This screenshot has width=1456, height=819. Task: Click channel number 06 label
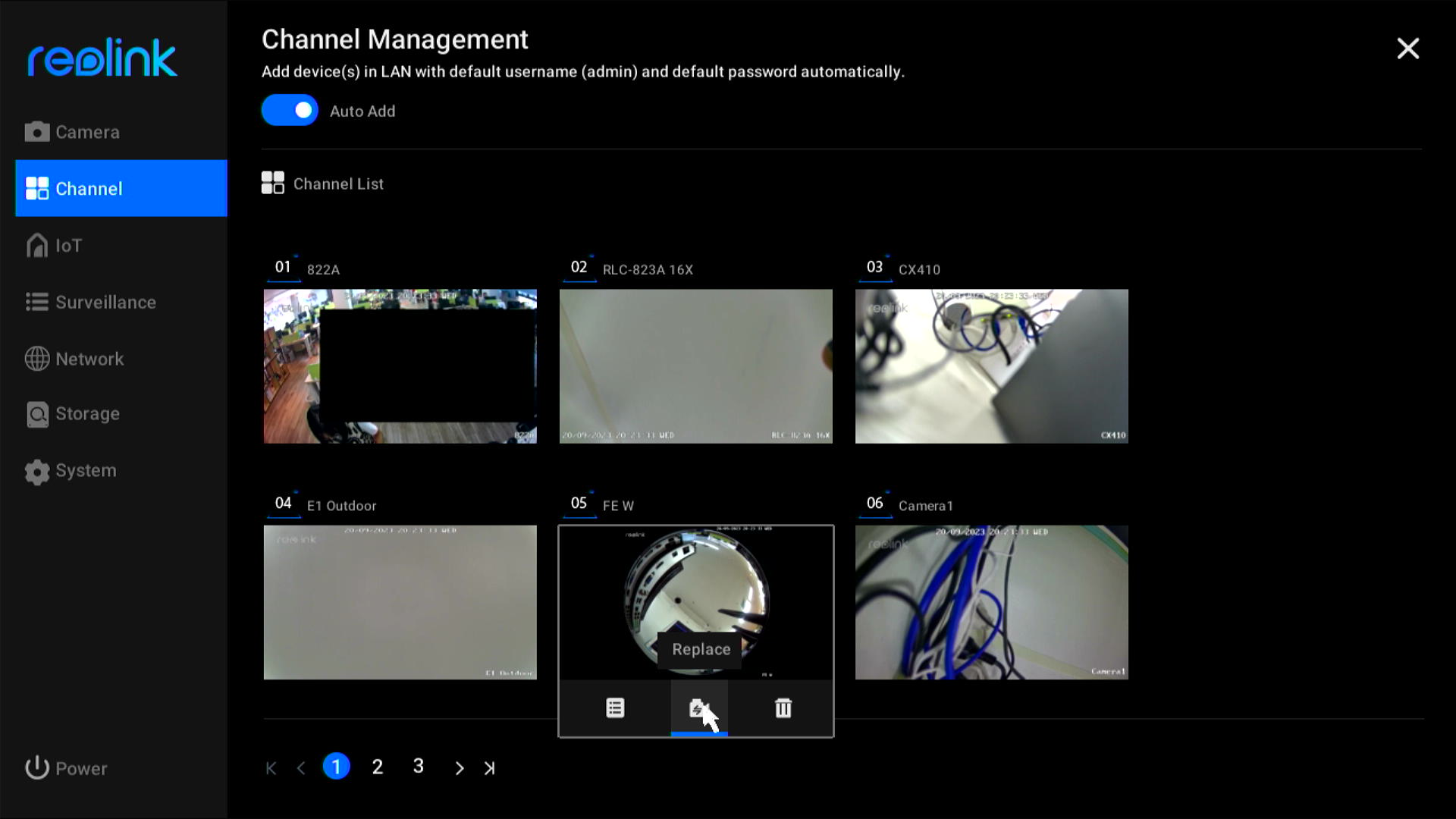click(x=874, y=503)
